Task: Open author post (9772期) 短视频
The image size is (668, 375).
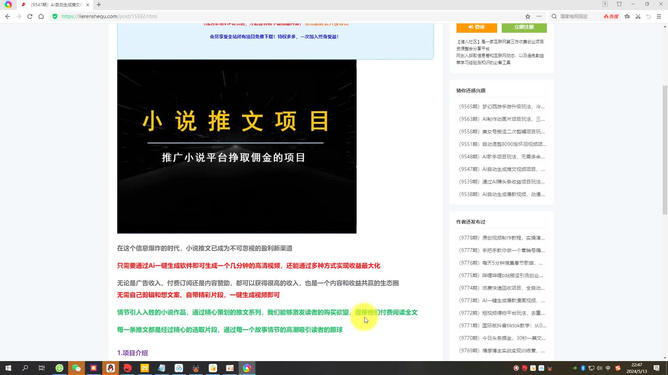Action: [x=501, y=313]
